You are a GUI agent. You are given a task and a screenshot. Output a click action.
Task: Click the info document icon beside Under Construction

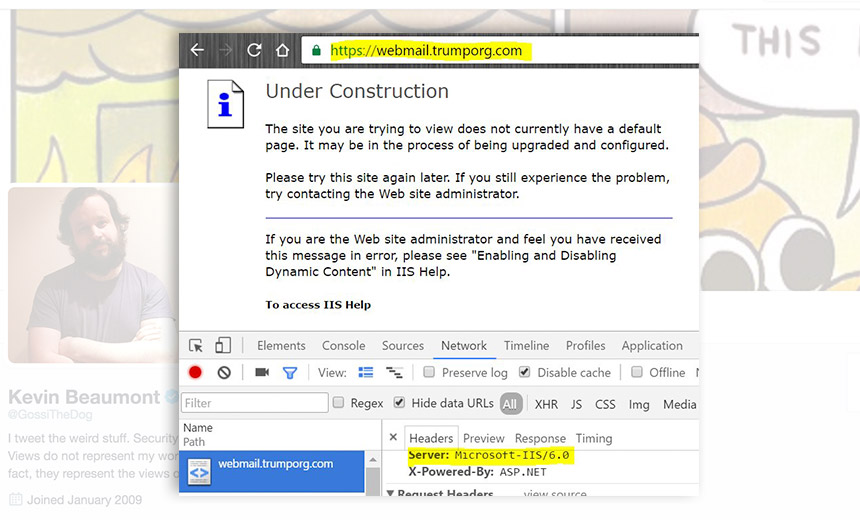tap(225, 104)
